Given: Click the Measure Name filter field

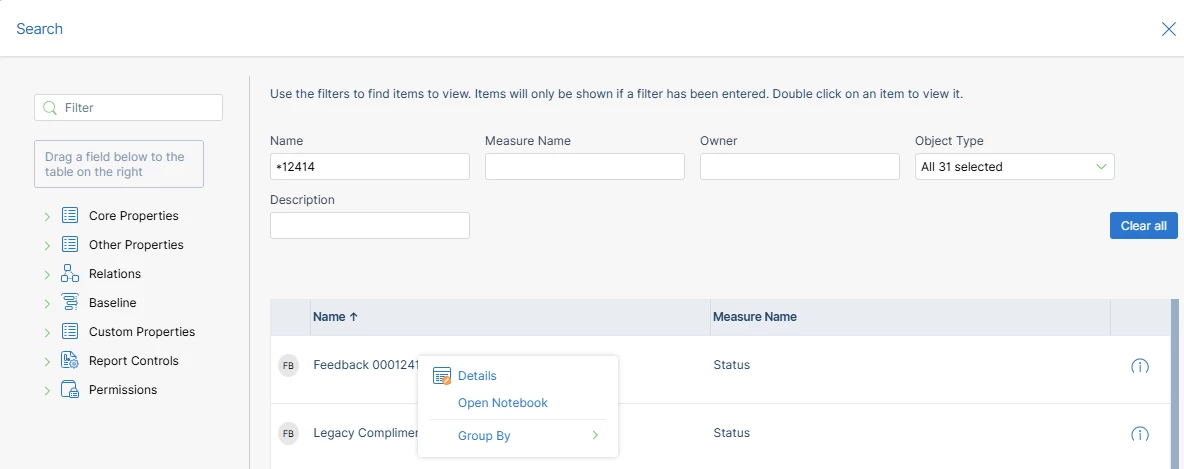Looking at the screenshot, I should click(x=584, y=167).
